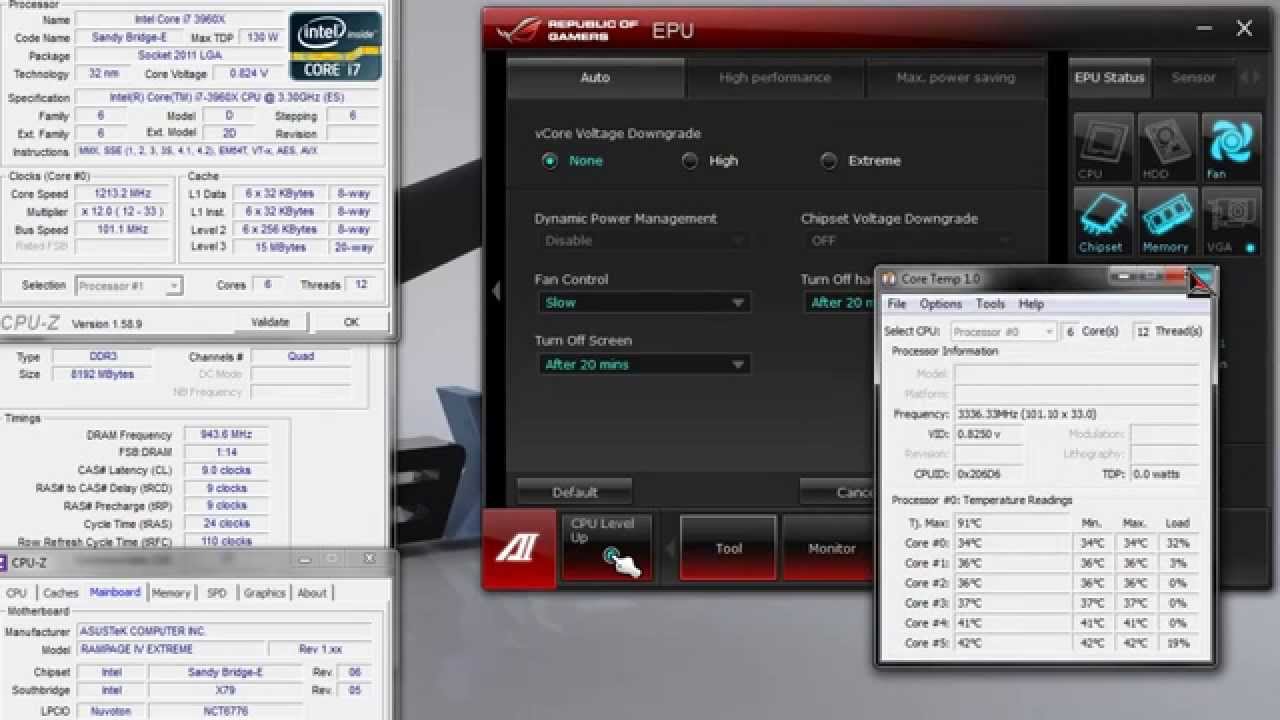Click the RAMPAGE IV EXTREME model field
The width and height of the screenshot is (1280, 720).
point(171,650)
